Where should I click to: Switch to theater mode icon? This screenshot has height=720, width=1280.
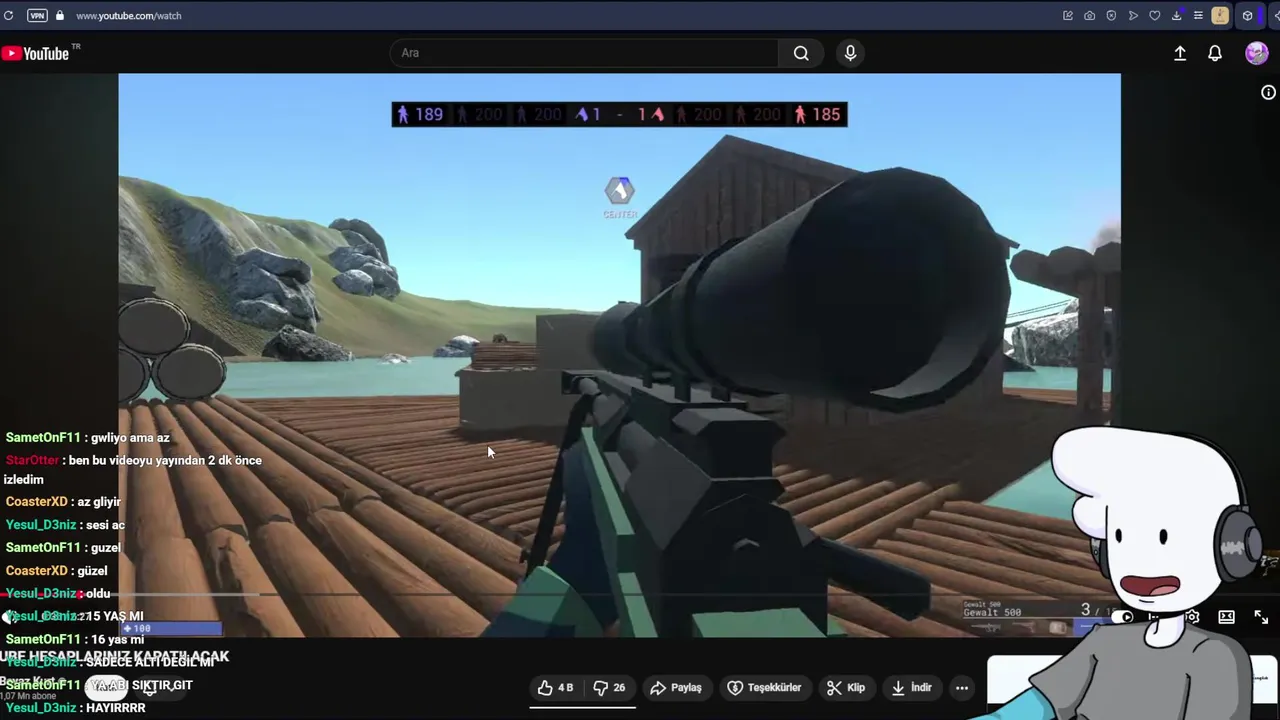click(1227, 617)
